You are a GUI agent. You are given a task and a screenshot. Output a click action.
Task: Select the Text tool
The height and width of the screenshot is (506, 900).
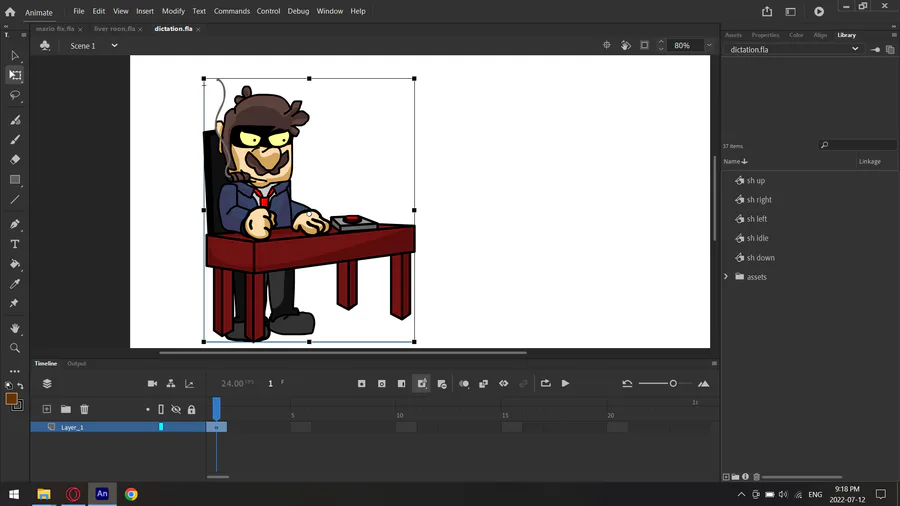click(15, 244)
